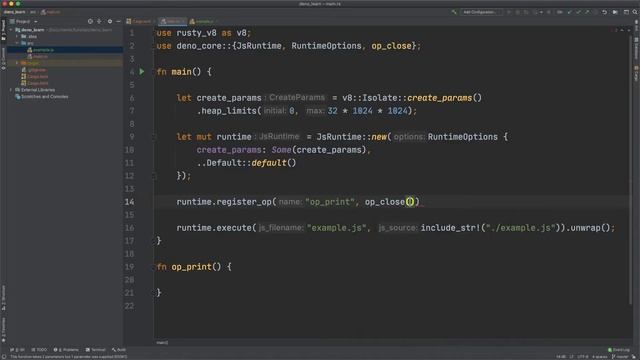Open the Build tool window tab
The image size is (640, 360).
(x=119, y=350)
